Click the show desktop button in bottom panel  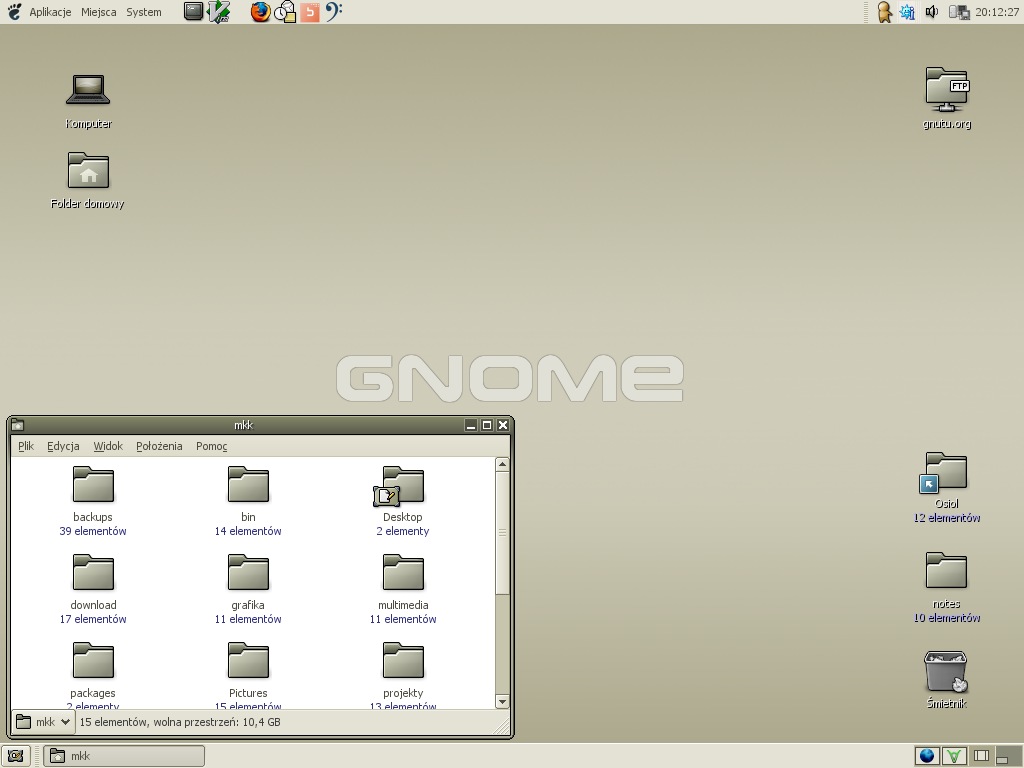[16, 756]
